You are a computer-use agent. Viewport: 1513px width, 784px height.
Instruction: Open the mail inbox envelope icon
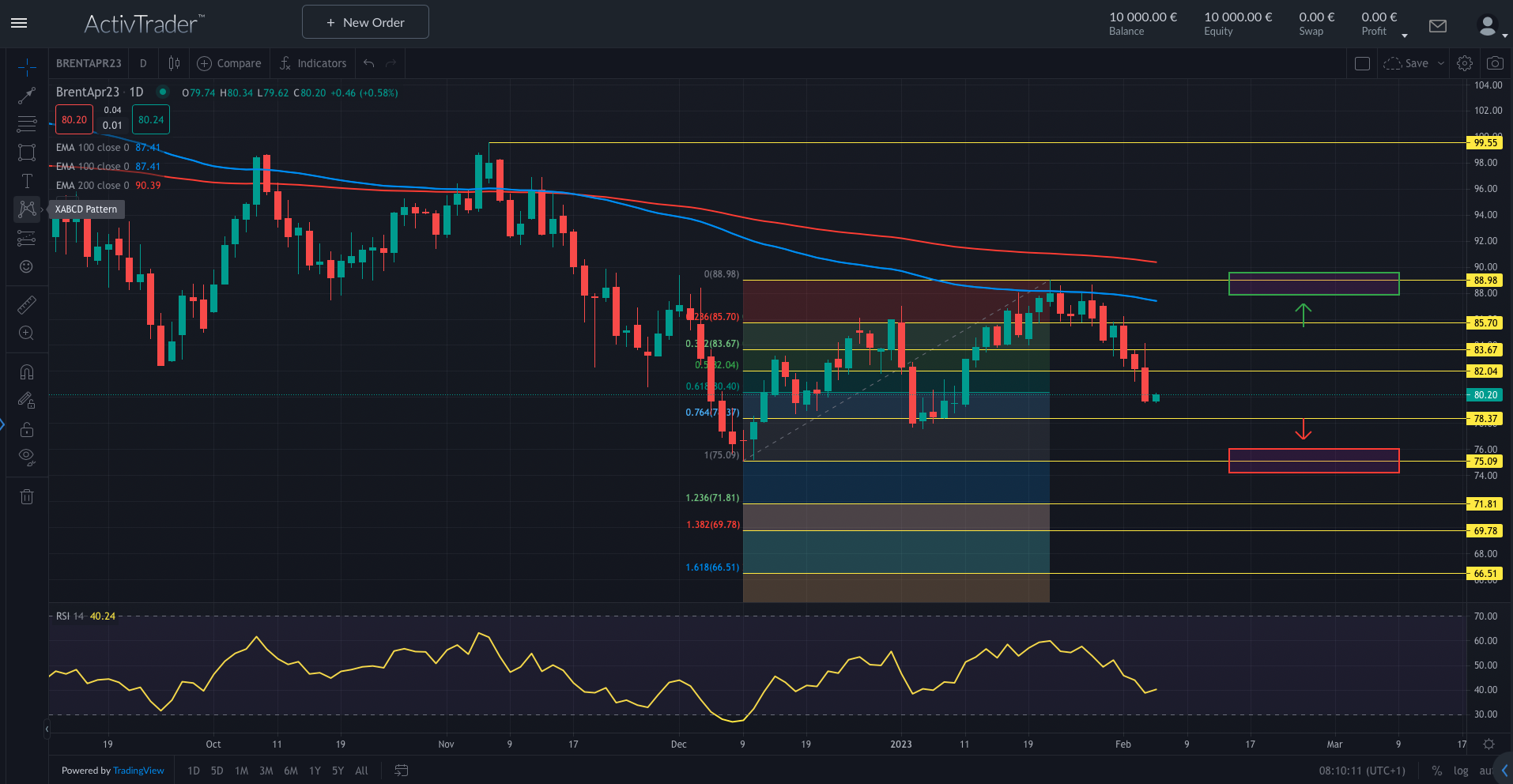tap(1438, 26)
